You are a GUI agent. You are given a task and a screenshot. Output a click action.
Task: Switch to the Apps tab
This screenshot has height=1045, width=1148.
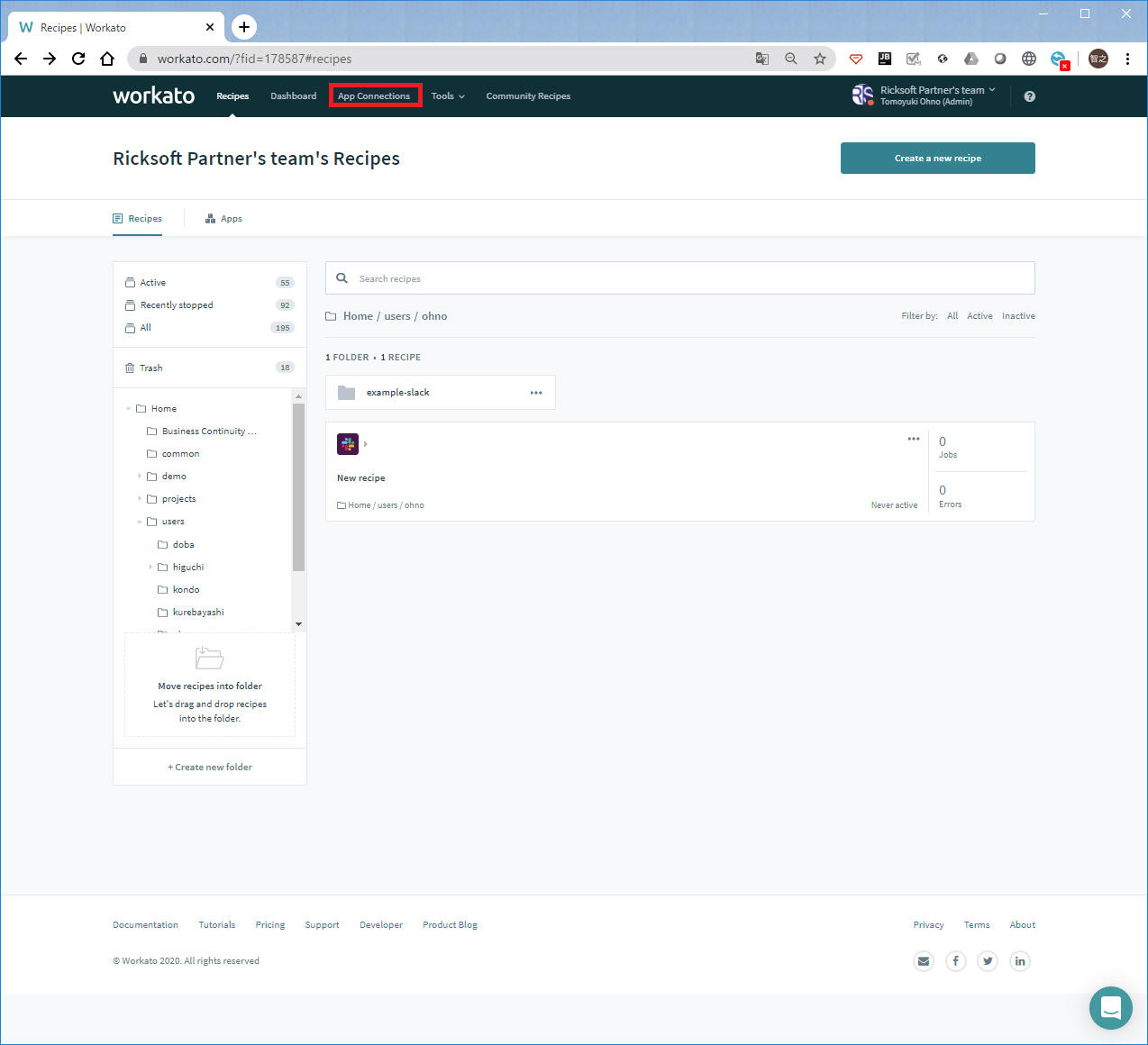click(223, 219)
